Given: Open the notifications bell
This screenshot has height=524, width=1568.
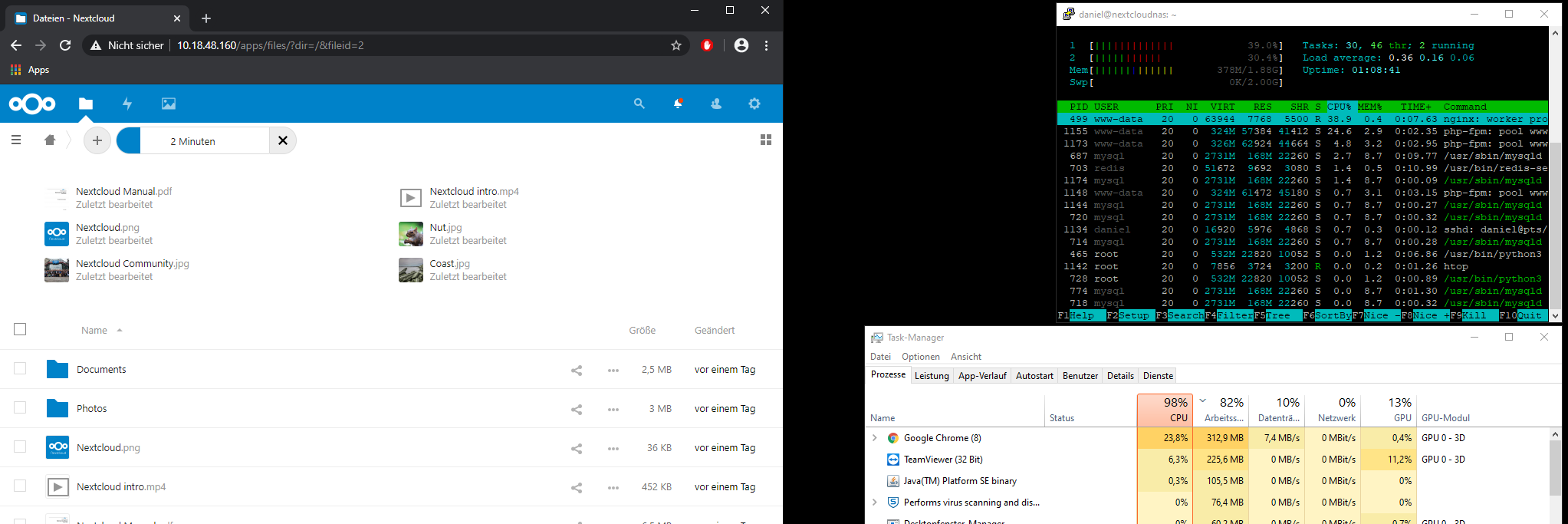Looking at the screenshot, I should pyautogui.click(x=678, y=104).
